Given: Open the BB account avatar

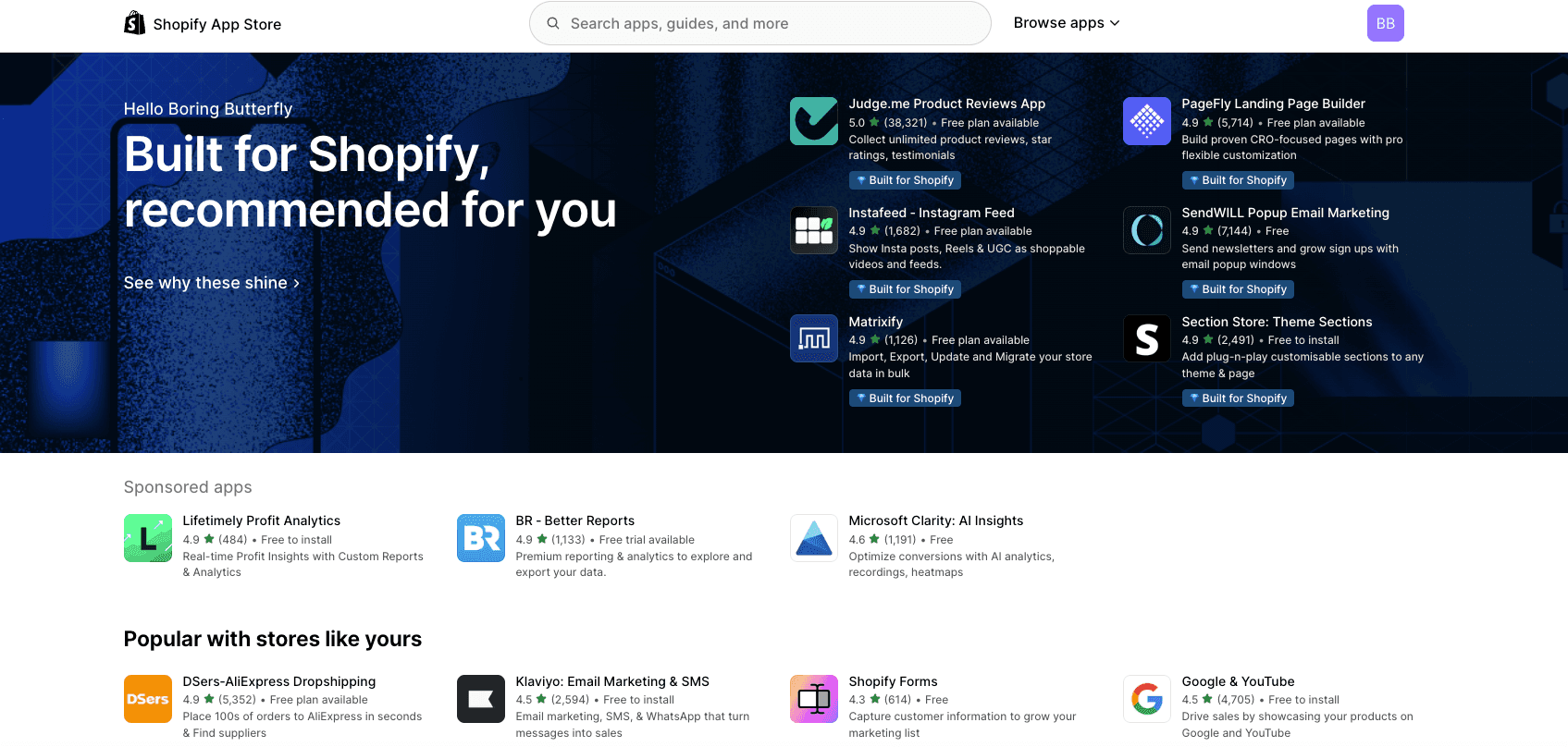Looking at the screenshot, I should point(1385,23).
